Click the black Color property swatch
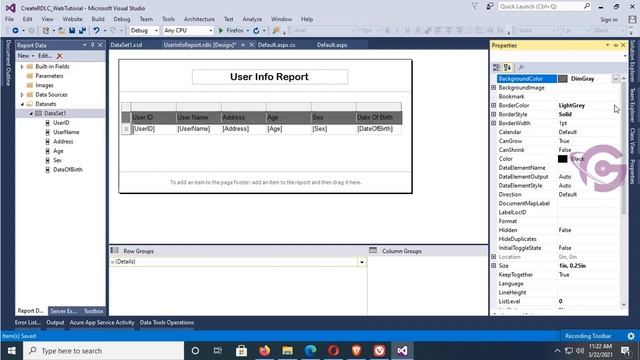Screen dimensions: 640x360 [x=562, y=159]
